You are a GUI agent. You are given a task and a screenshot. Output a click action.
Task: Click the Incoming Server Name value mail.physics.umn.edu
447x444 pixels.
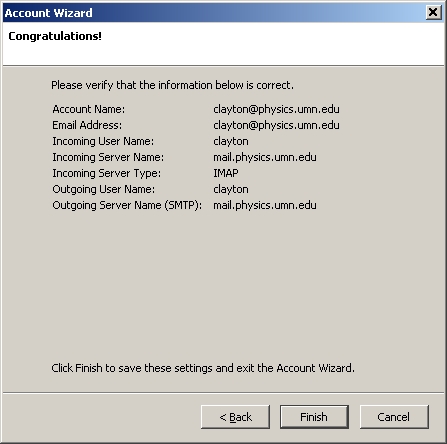265,157
